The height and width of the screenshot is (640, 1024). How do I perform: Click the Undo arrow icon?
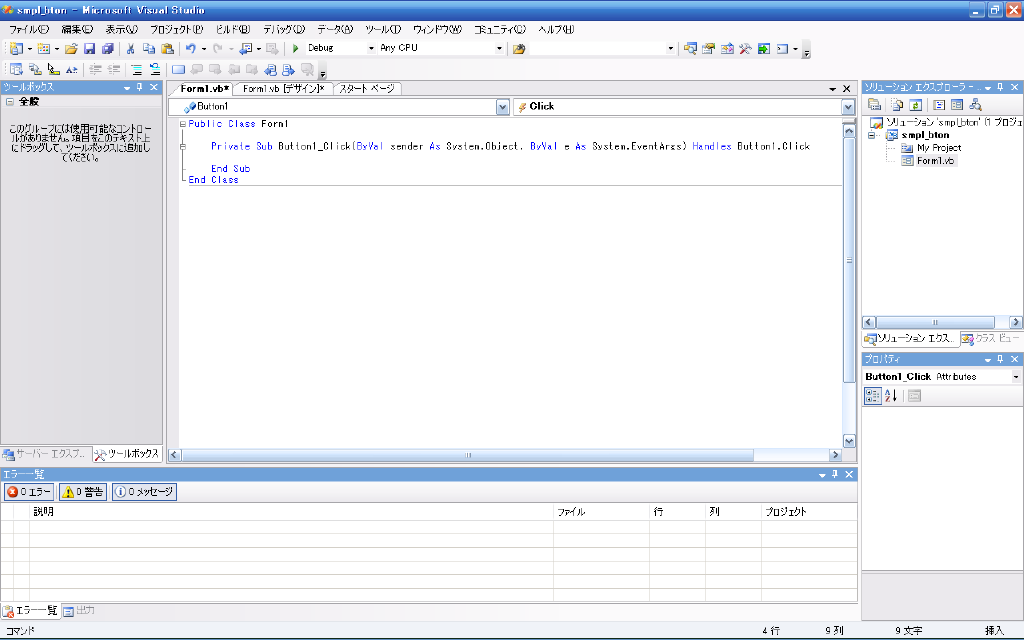[x=191, y=49]
